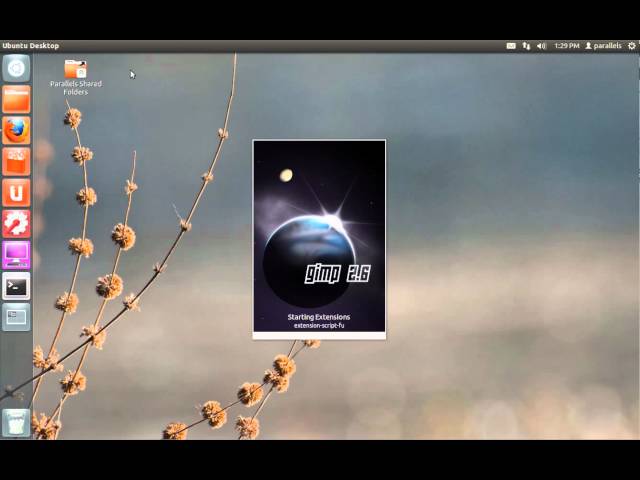Open the Trash in the launcher
The height and width of the screenshot is (480, 640).
pyautogui.click(x=16, y=423)
